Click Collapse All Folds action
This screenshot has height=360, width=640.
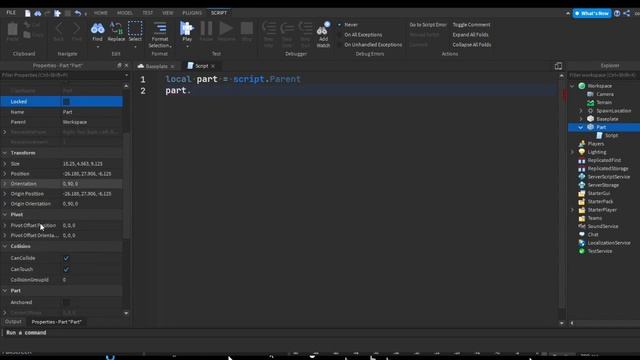point(471,44)
